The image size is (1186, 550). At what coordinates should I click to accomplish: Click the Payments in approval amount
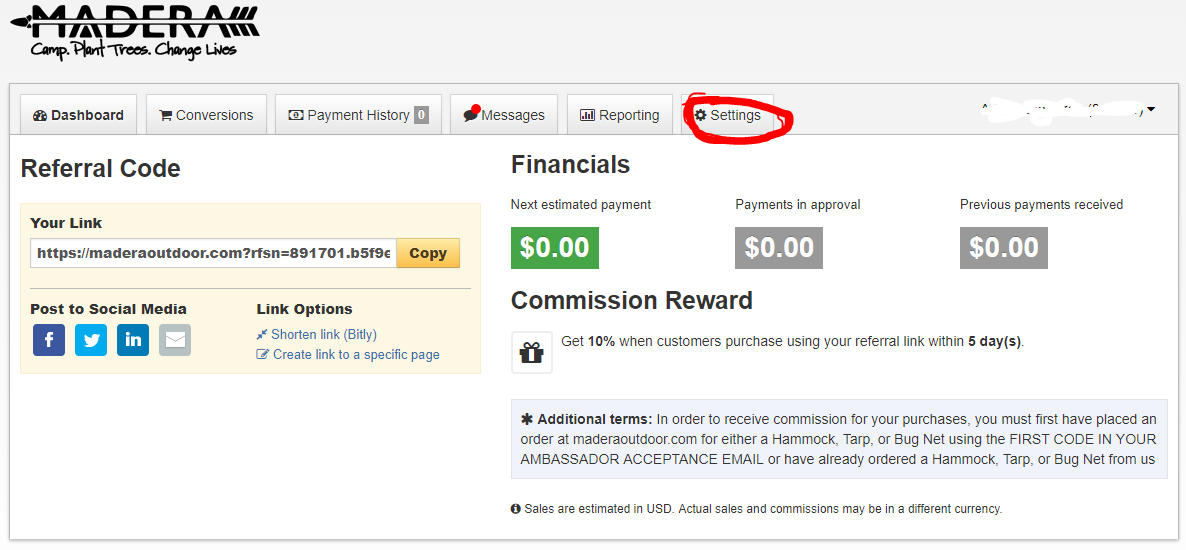point(779,247)
